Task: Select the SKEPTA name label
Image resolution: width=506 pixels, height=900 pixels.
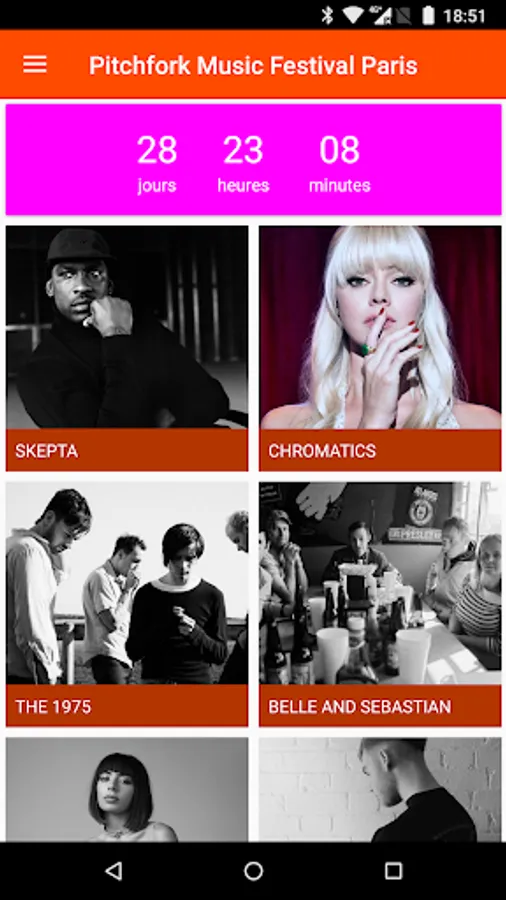Action: [46, 451]
